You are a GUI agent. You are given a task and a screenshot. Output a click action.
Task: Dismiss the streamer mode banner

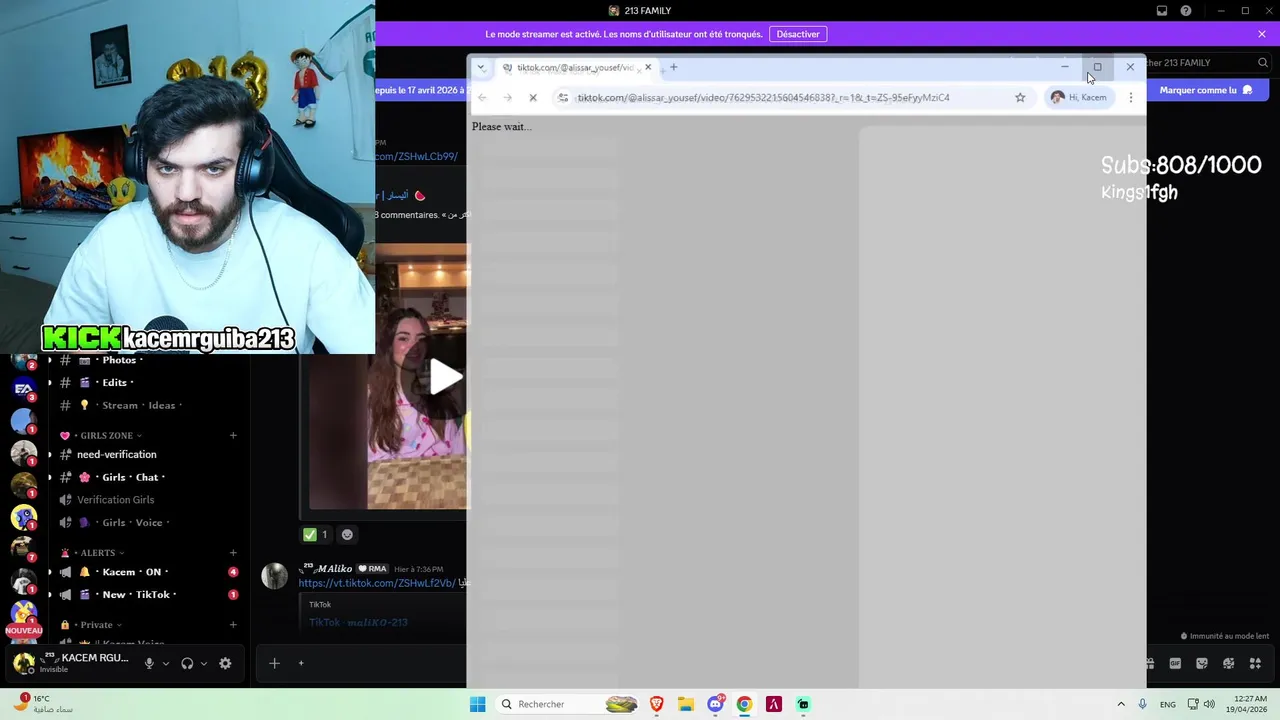pyautogui.click(x=1262, y=34)
